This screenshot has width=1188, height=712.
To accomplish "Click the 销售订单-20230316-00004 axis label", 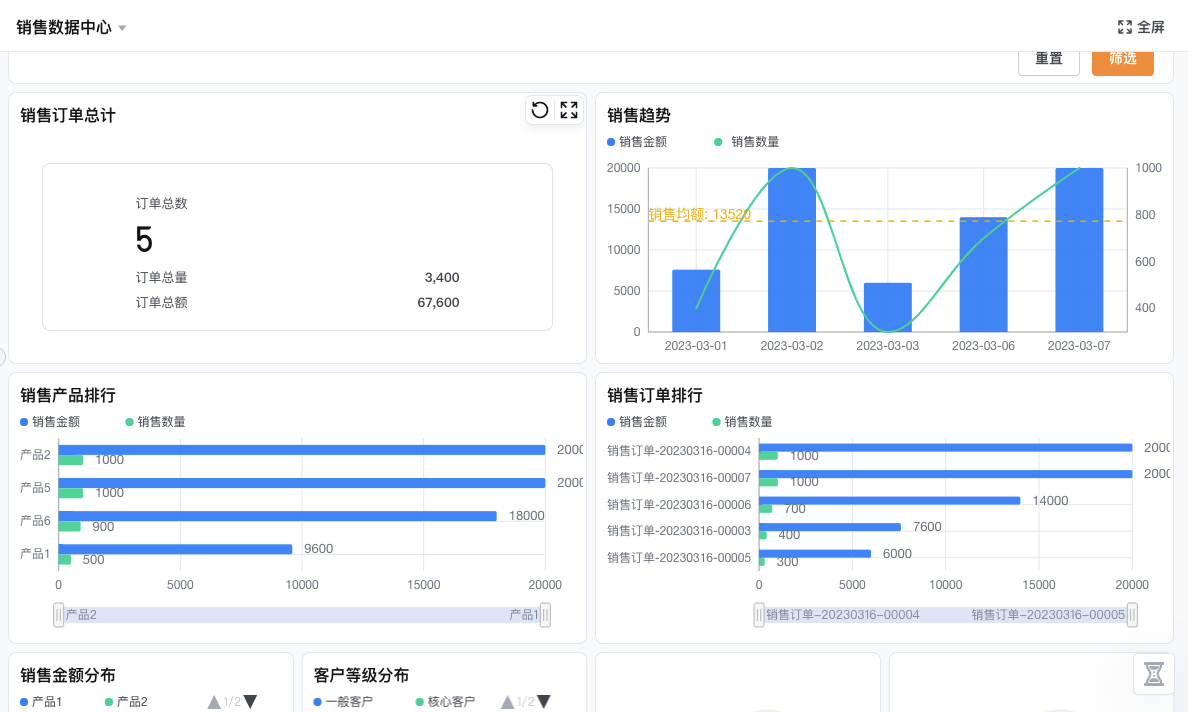I will click(x=679, y=451).
